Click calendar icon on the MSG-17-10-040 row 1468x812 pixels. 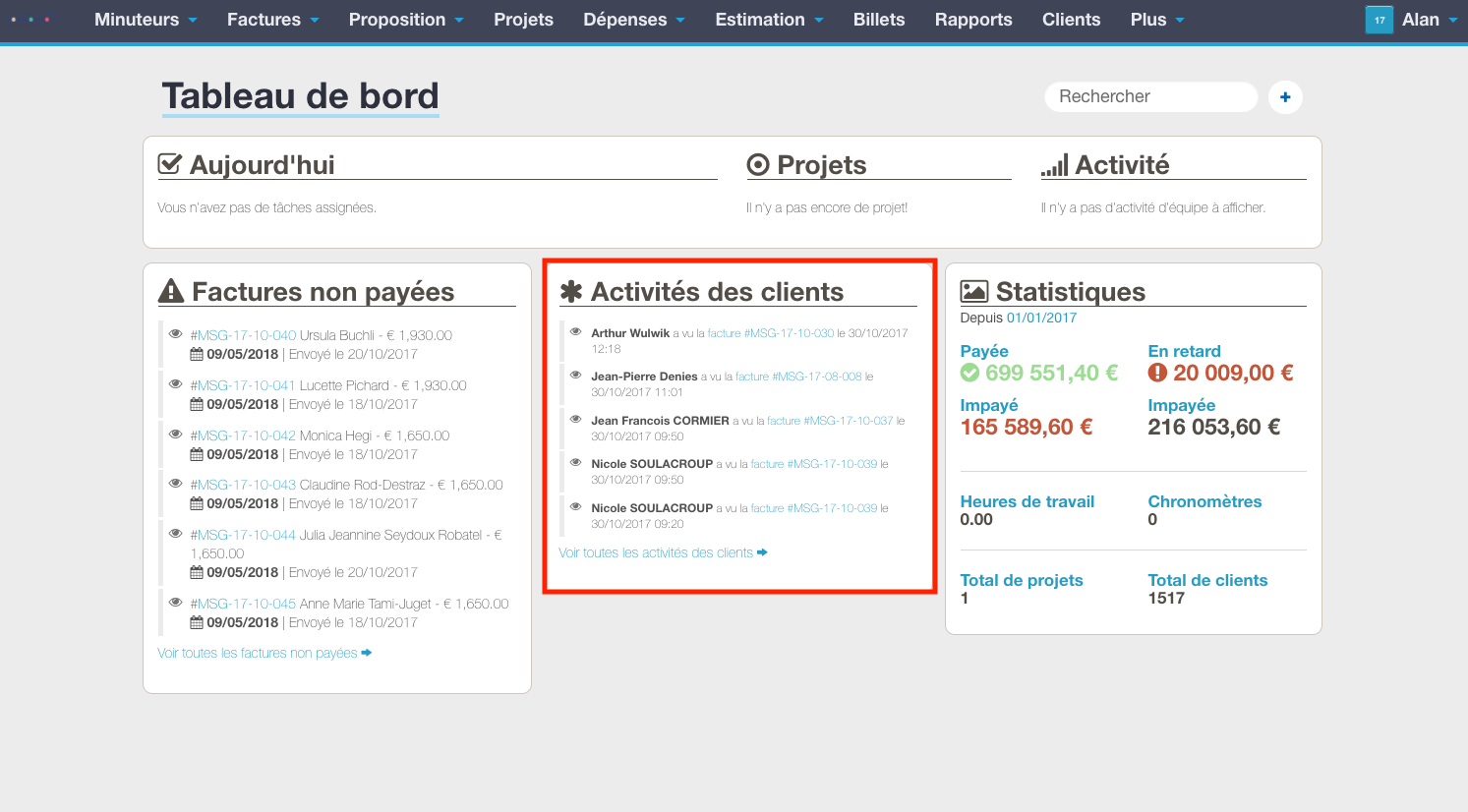pyautogui.click(x=197, y=354)
